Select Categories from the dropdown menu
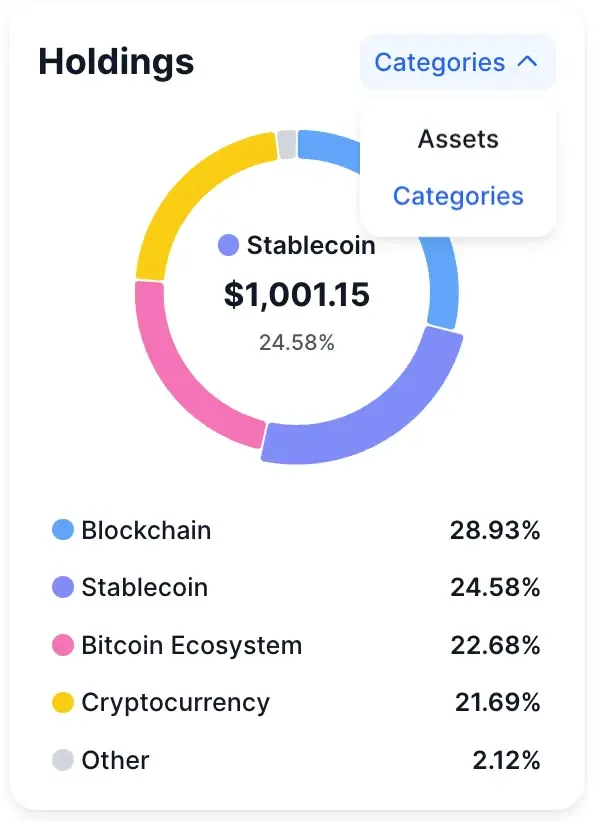The height and width of the screenshot is (822, 596). (x=458, y=196)
